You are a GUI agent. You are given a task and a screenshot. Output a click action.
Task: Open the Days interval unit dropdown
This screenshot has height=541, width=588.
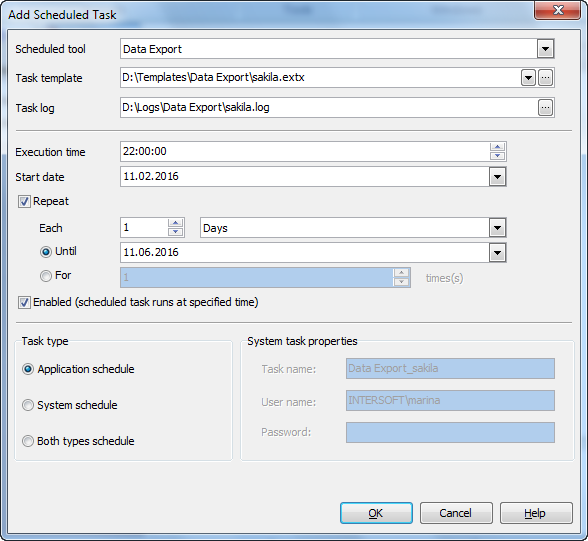click(x=497, y=228)
